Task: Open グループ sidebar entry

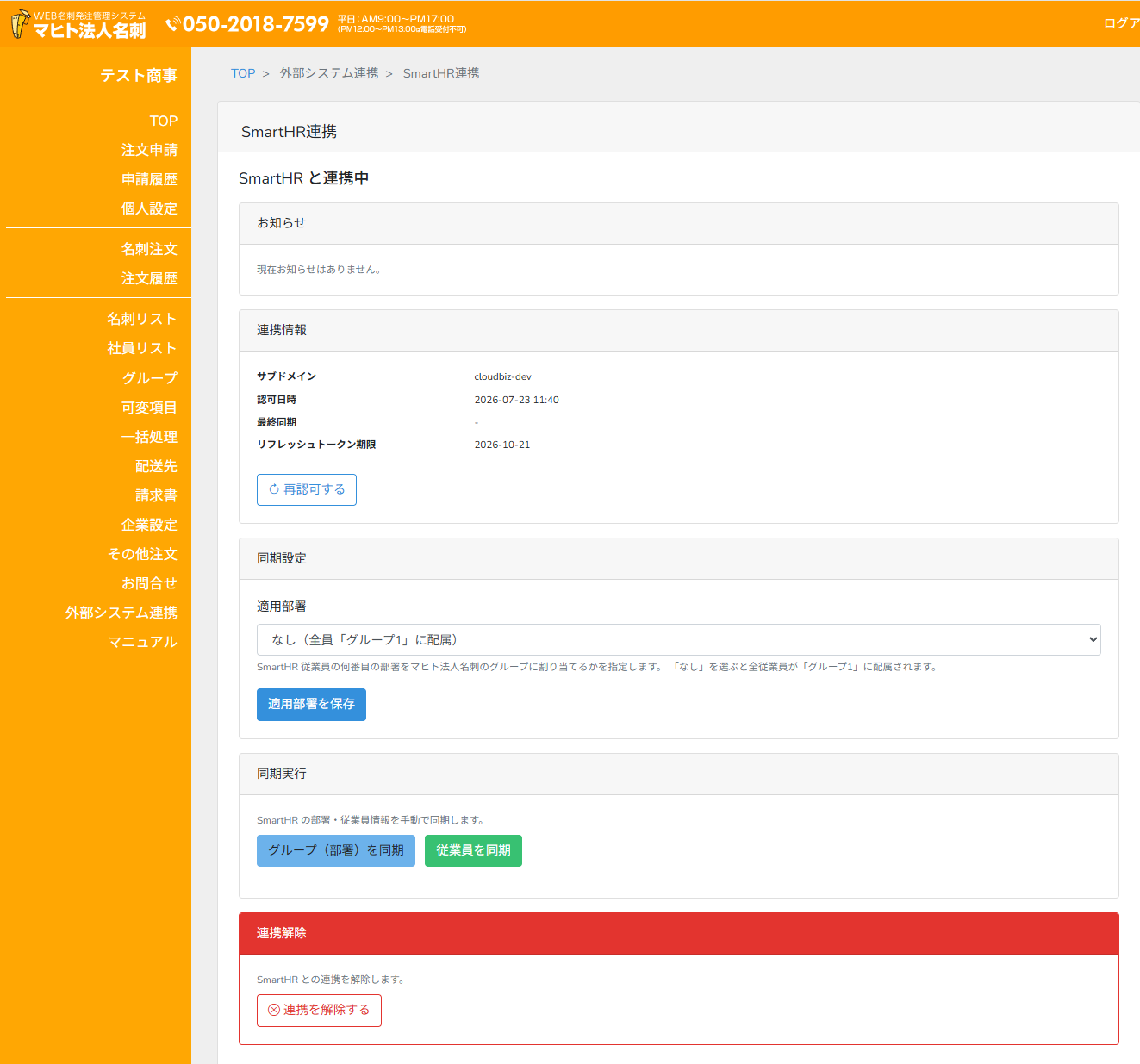Action: [150, 378]
